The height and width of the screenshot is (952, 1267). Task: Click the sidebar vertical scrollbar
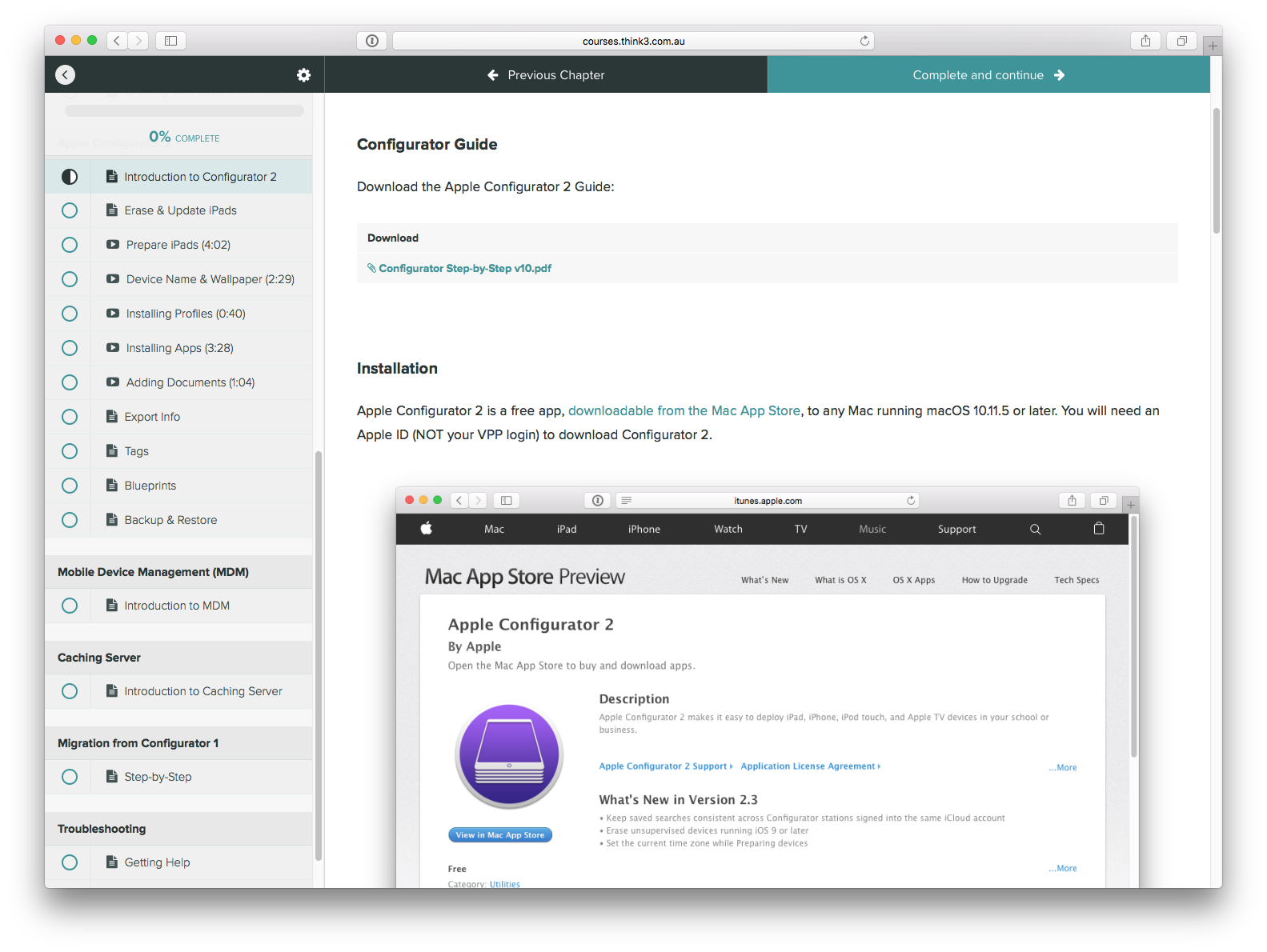[319, 656]
